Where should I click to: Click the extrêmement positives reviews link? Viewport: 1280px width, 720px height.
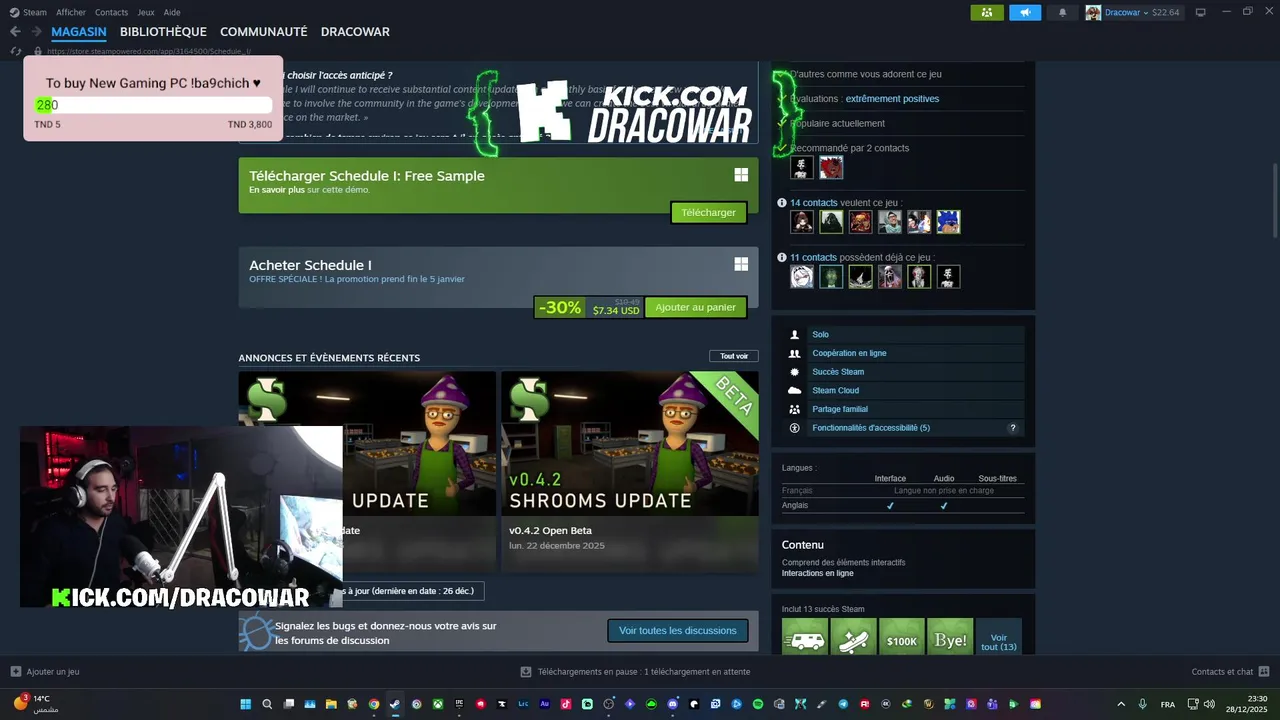tap(892, 99)
